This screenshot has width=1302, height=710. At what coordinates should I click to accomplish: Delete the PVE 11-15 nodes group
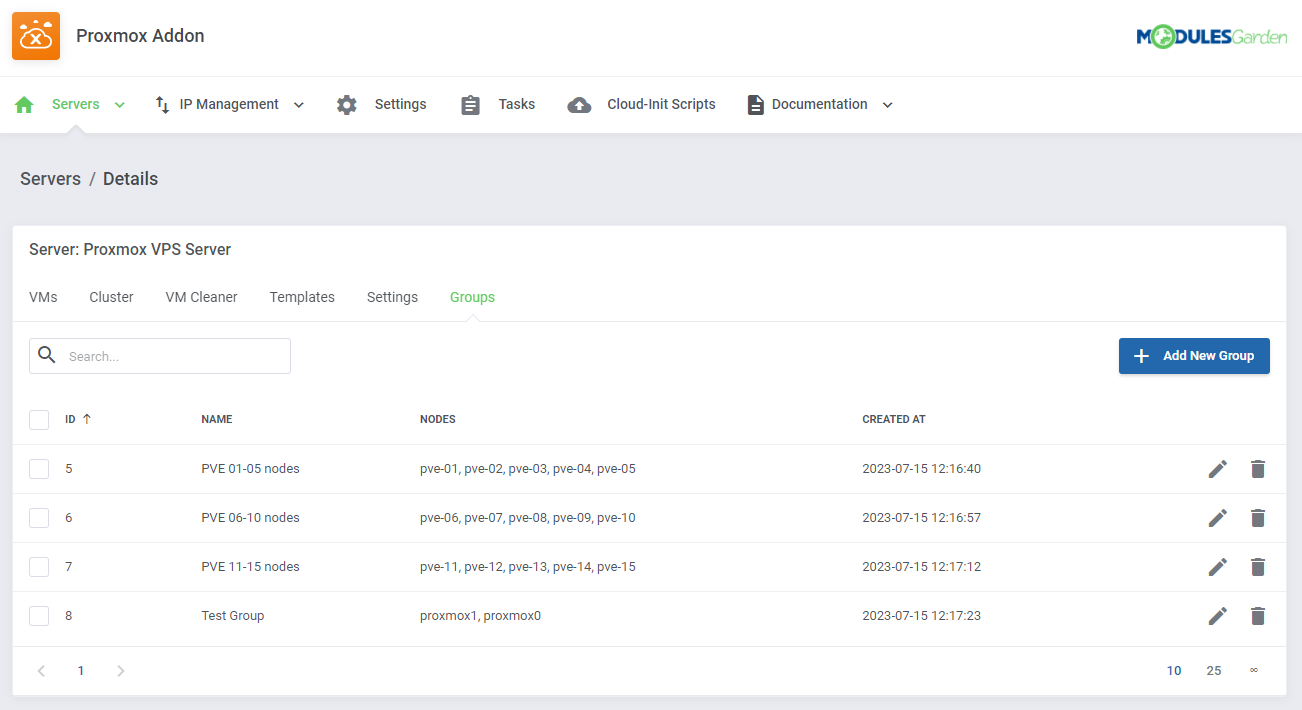tap(1258, 567)
